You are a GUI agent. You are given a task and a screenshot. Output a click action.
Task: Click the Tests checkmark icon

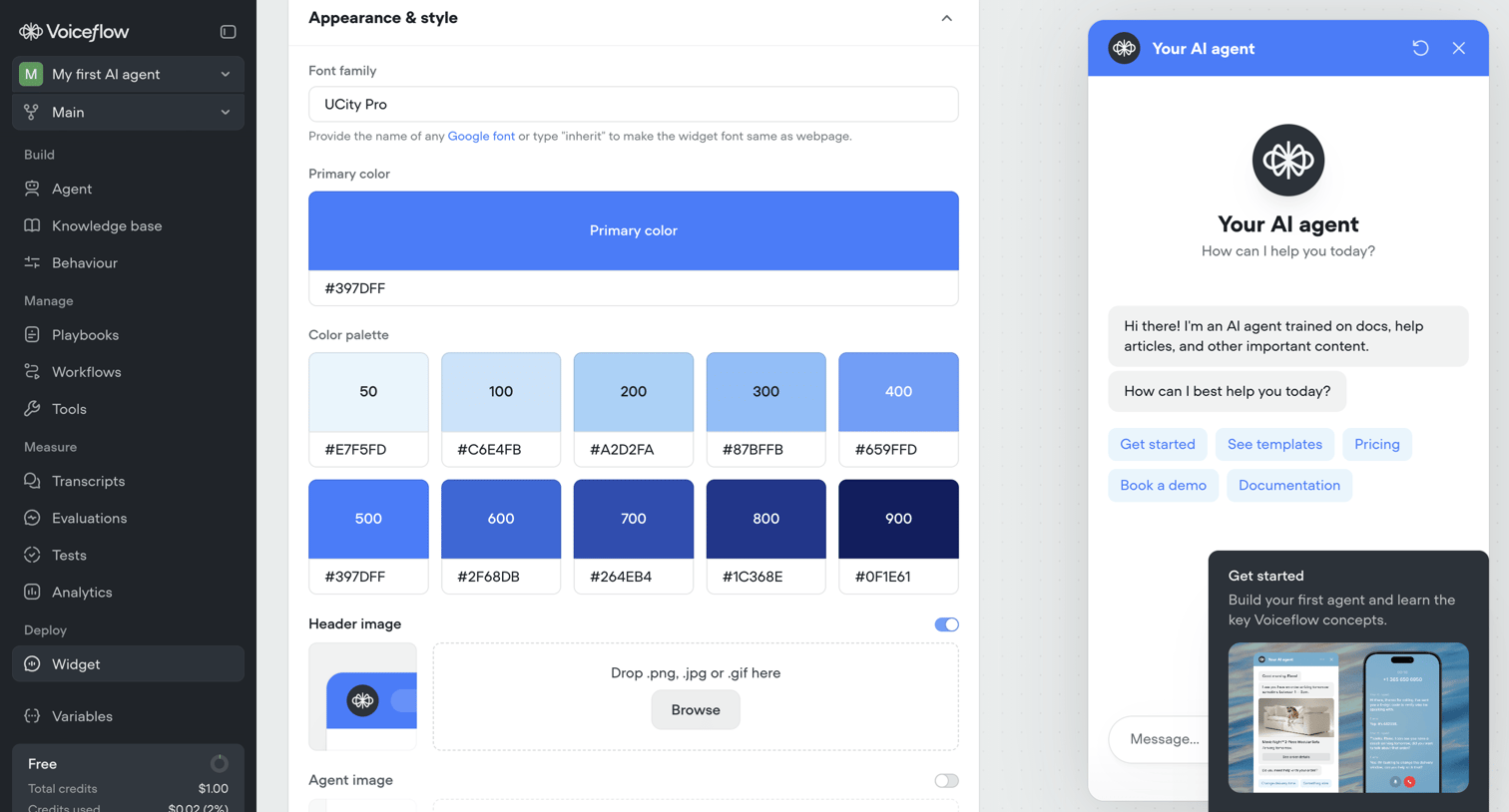32,555
